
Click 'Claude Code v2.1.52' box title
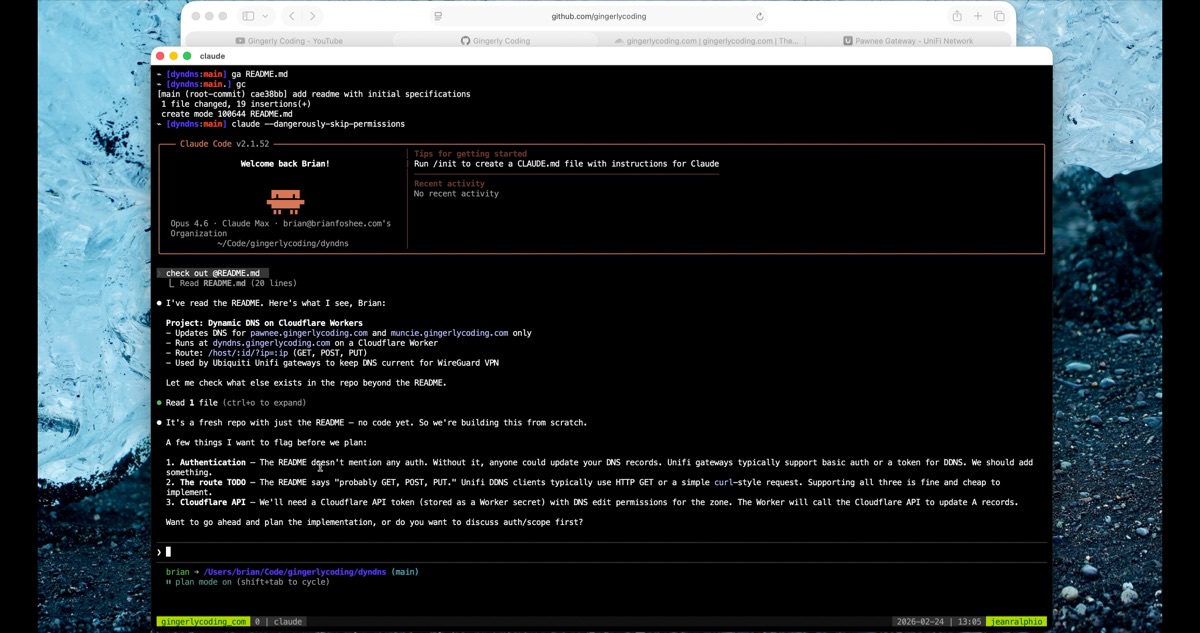tap(225, 144)
